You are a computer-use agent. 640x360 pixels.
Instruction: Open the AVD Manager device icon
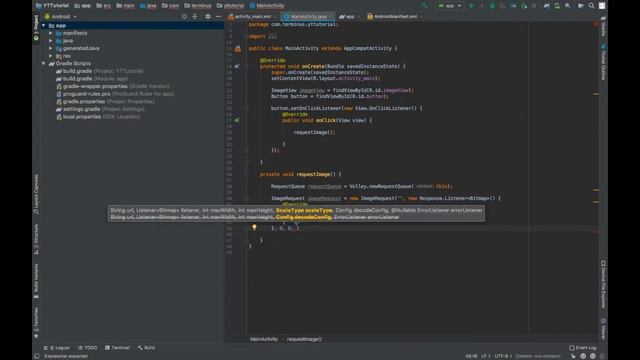click(x=557, y=6)
